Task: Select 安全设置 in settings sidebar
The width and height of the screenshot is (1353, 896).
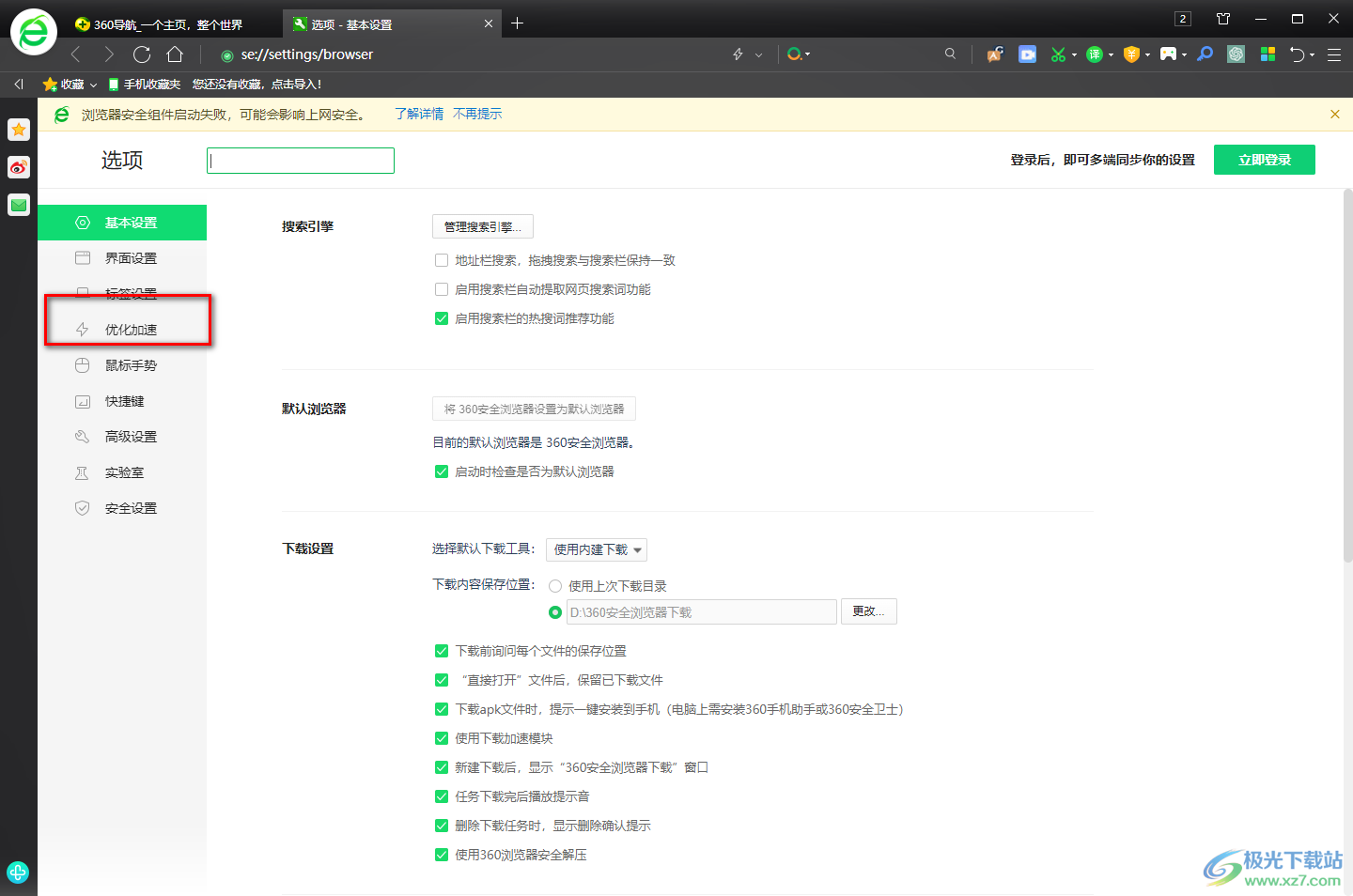Action: click(122, 508)
